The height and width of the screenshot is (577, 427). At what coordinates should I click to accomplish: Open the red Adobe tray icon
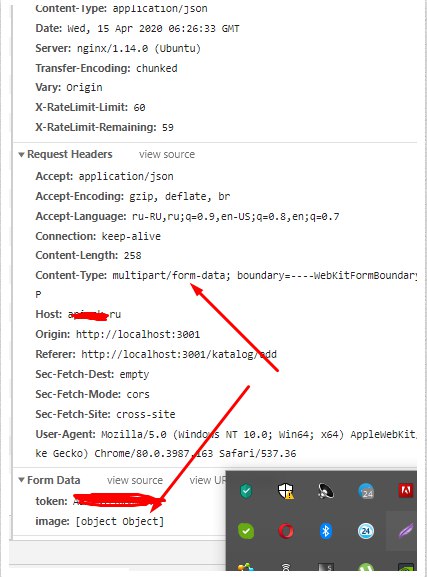point(406,491)
